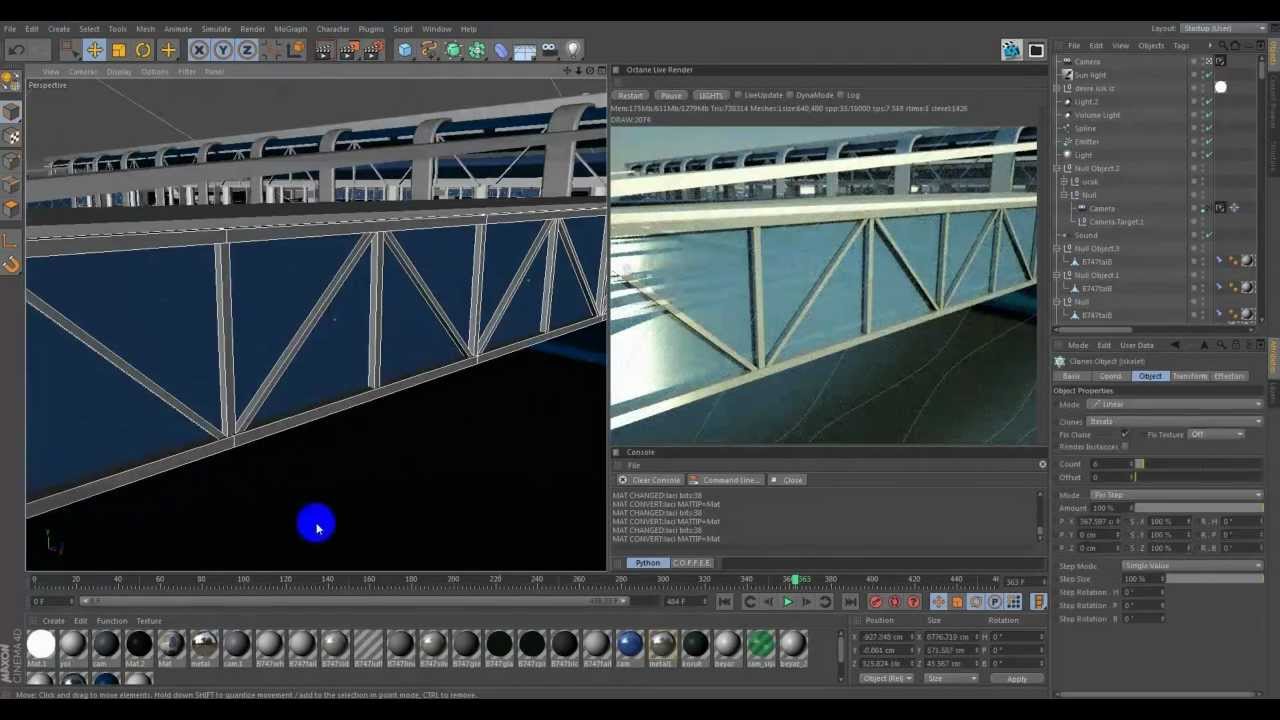Expand the Null Object.1 tree node
Image resolution: width=1280 pixels, height=720 pixels.
point(1059,275)
